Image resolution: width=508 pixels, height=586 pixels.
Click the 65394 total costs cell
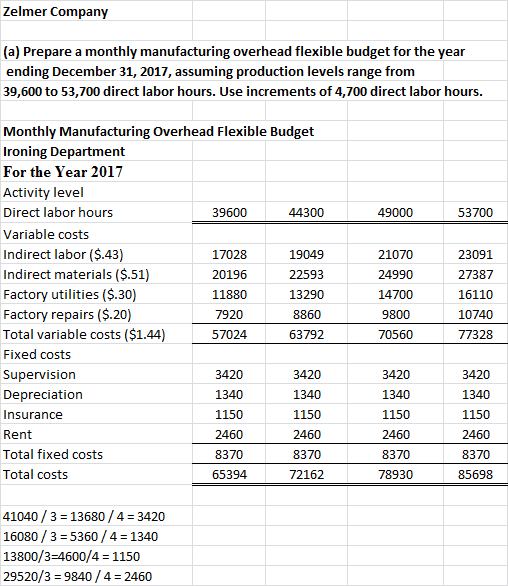tap(229, 474)
